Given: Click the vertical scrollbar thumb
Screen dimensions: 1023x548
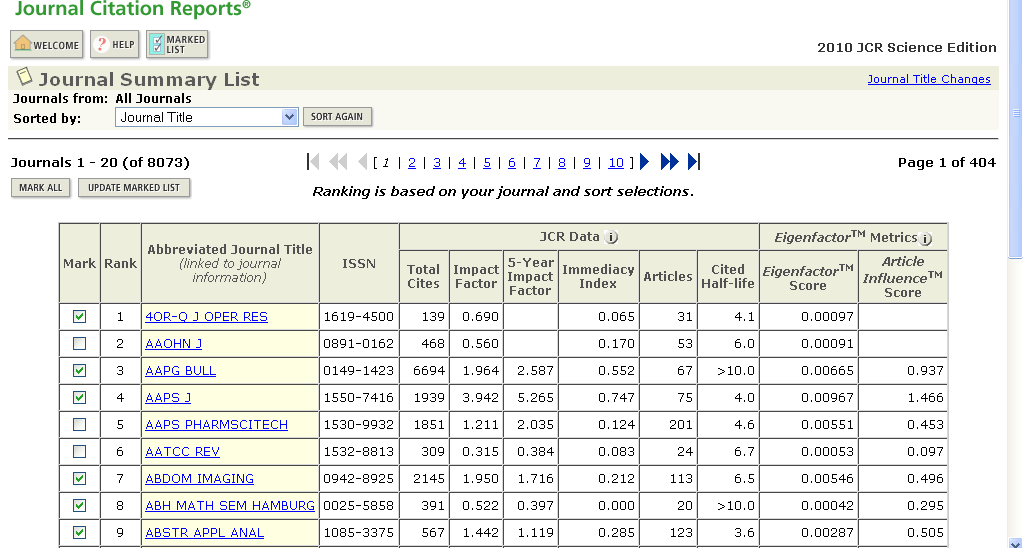Looking at the screenshot, I should [1016, 130].
